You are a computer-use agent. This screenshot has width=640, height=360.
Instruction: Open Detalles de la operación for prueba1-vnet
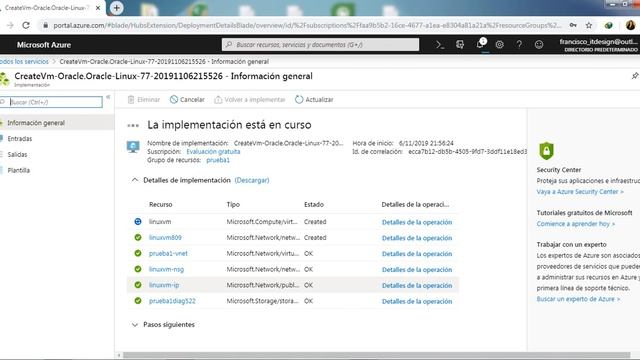[x=417, y=254]
